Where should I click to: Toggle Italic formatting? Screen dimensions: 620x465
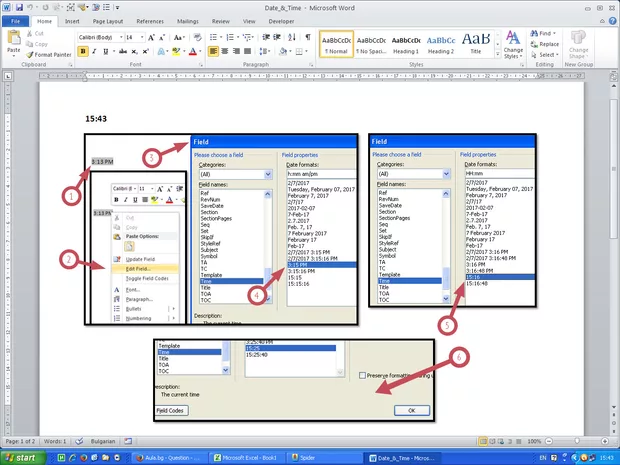(x=96, y=51)
